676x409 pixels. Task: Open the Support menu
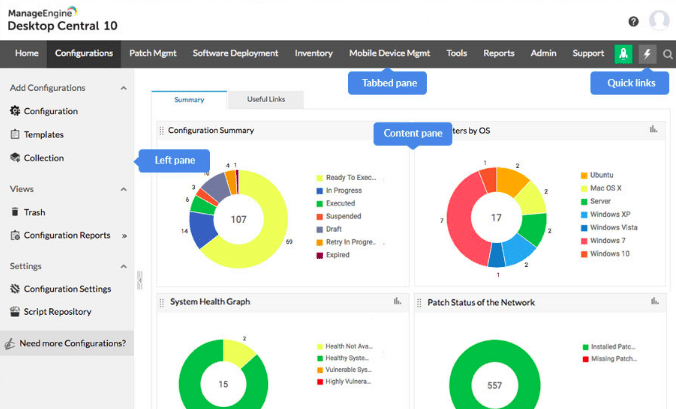click(588, 53)
